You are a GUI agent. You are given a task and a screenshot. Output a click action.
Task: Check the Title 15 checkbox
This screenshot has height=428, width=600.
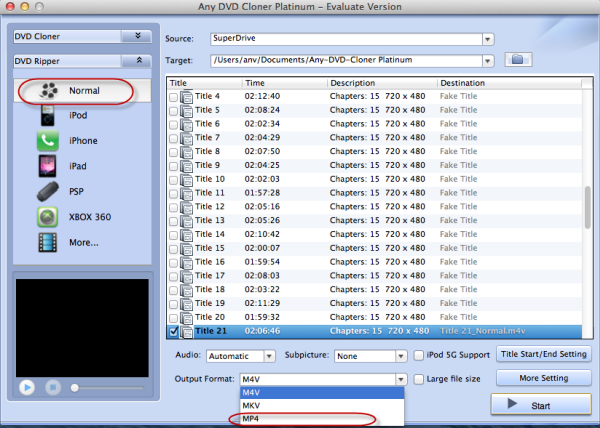[x=173, y=249]
